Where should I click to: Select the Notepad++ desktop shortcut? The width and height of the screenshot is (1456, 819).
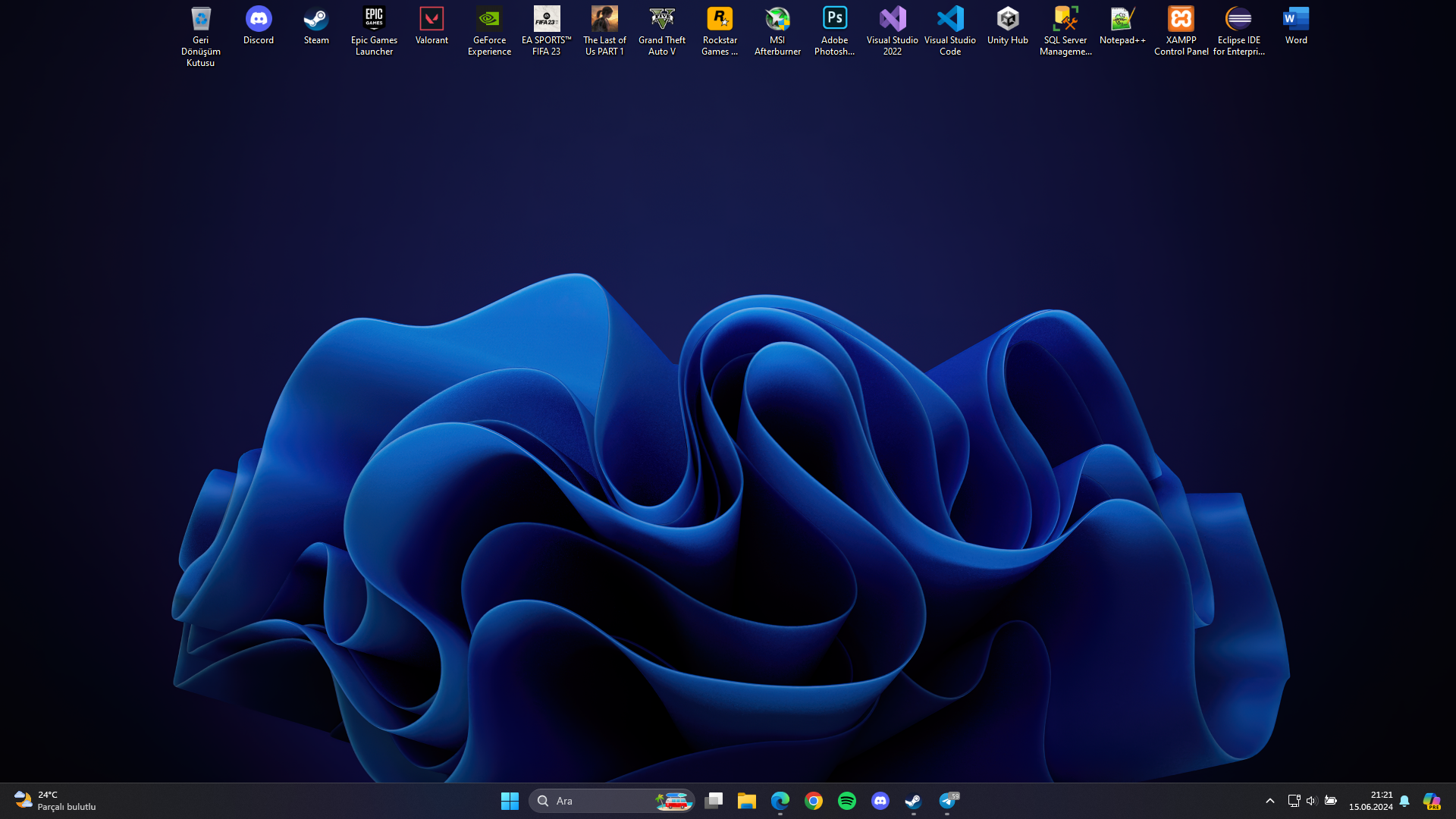[1123, 26]
